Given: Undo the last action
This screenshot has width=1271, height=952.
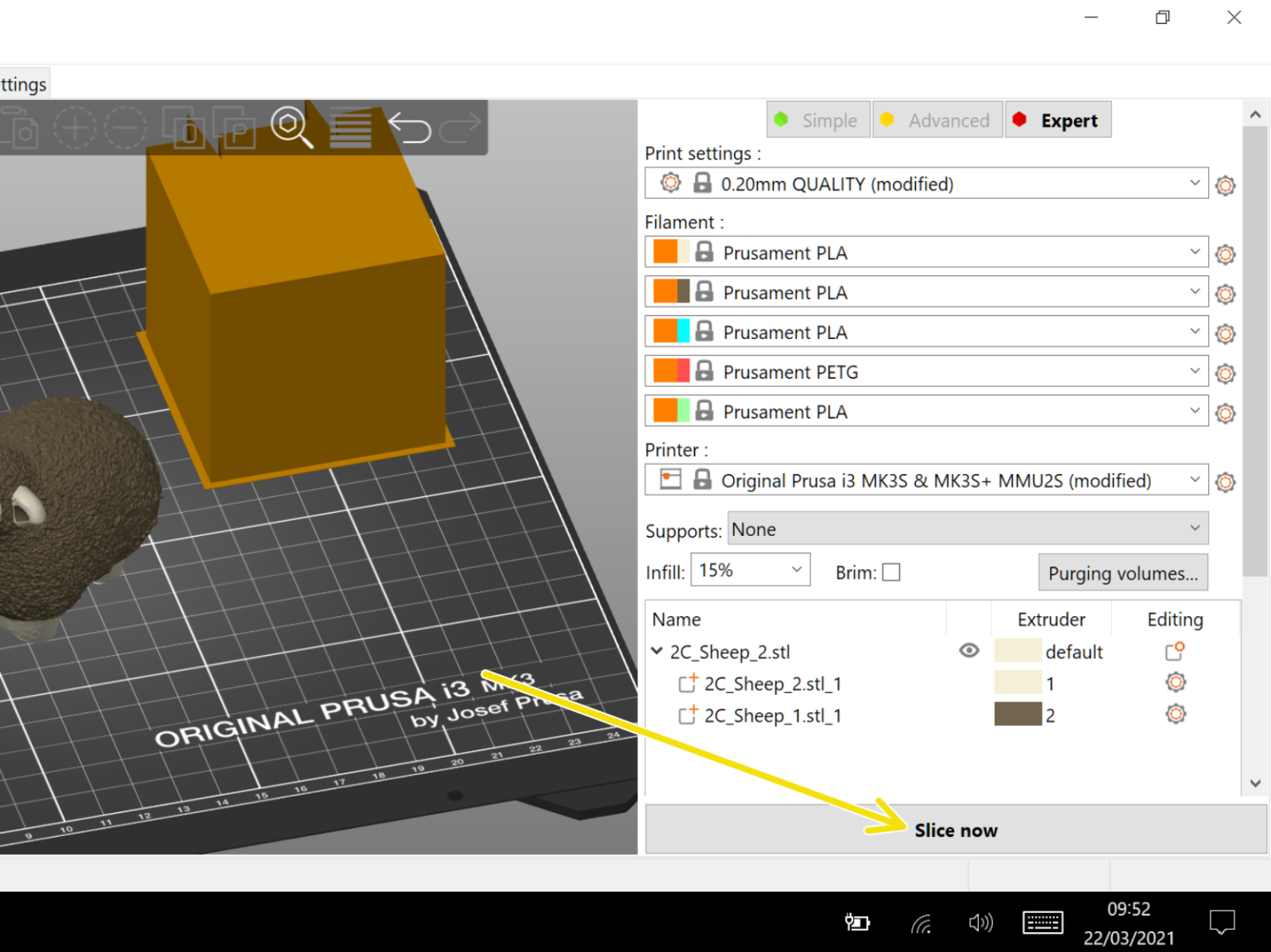Looking at the screenshot, I should point(409,126).
